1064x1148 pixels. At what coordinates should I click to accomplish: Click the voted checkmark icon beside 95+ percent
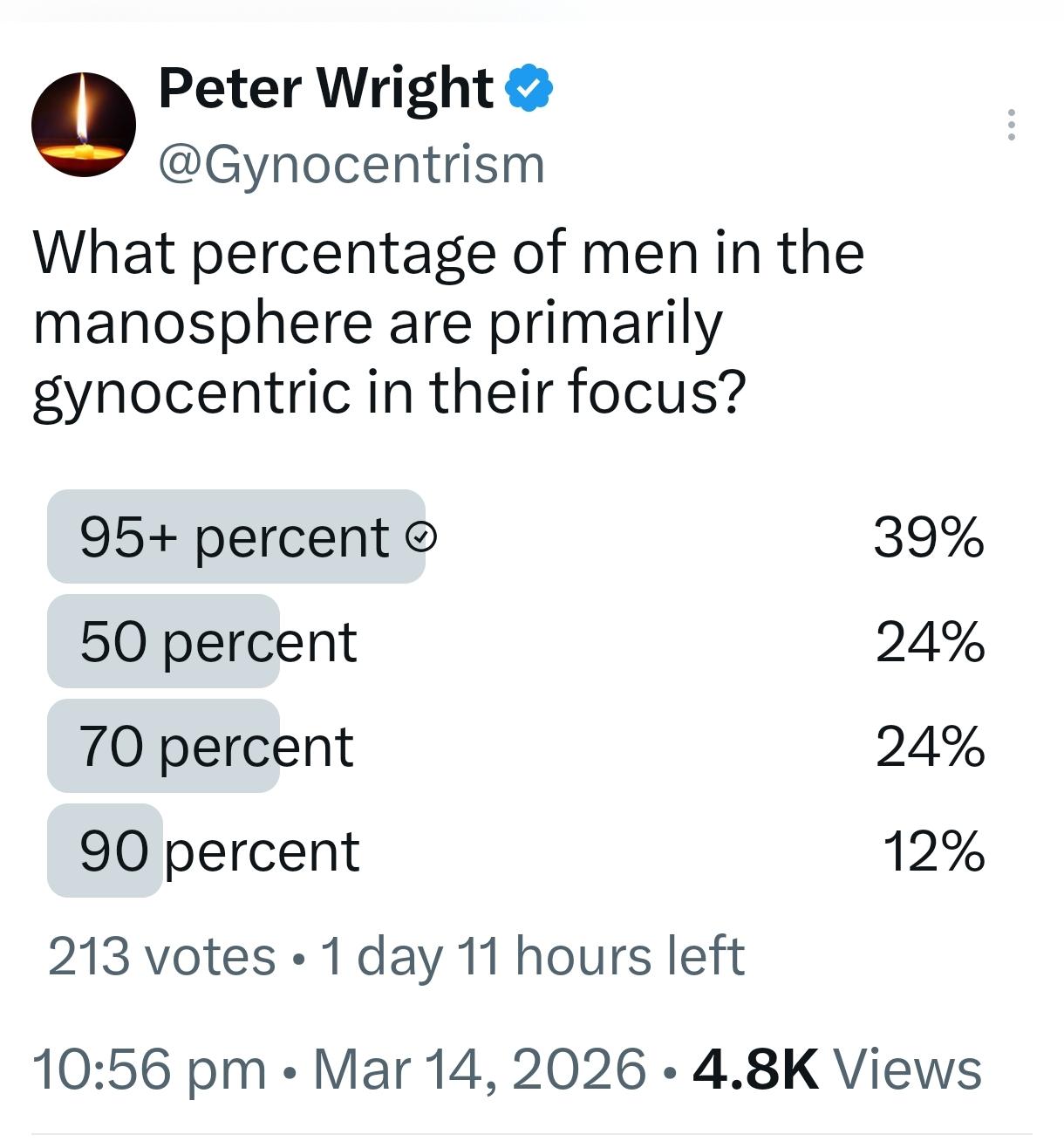422,537
